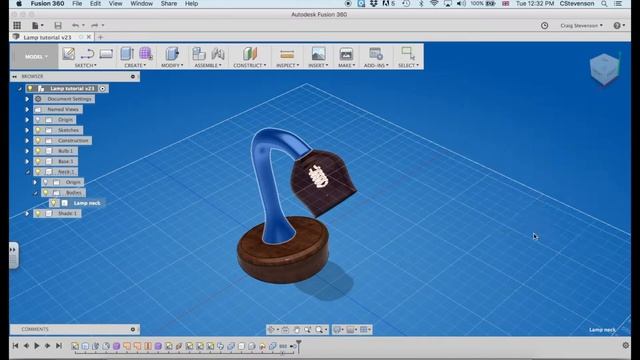Click the Select tool icon
This screenshot has height=360, width=640.
tap(408, 53)
